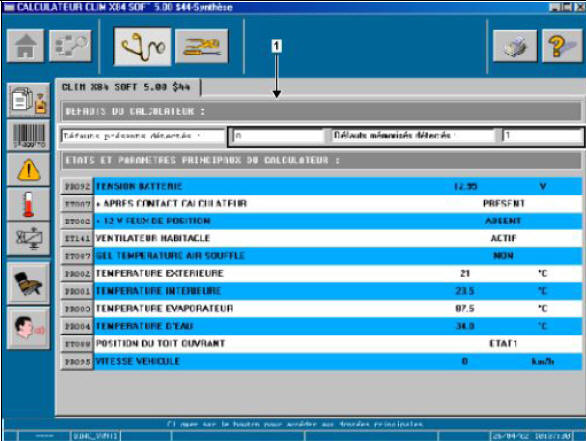
Task: Click the seat configuration icon
Action: (28, 283)
